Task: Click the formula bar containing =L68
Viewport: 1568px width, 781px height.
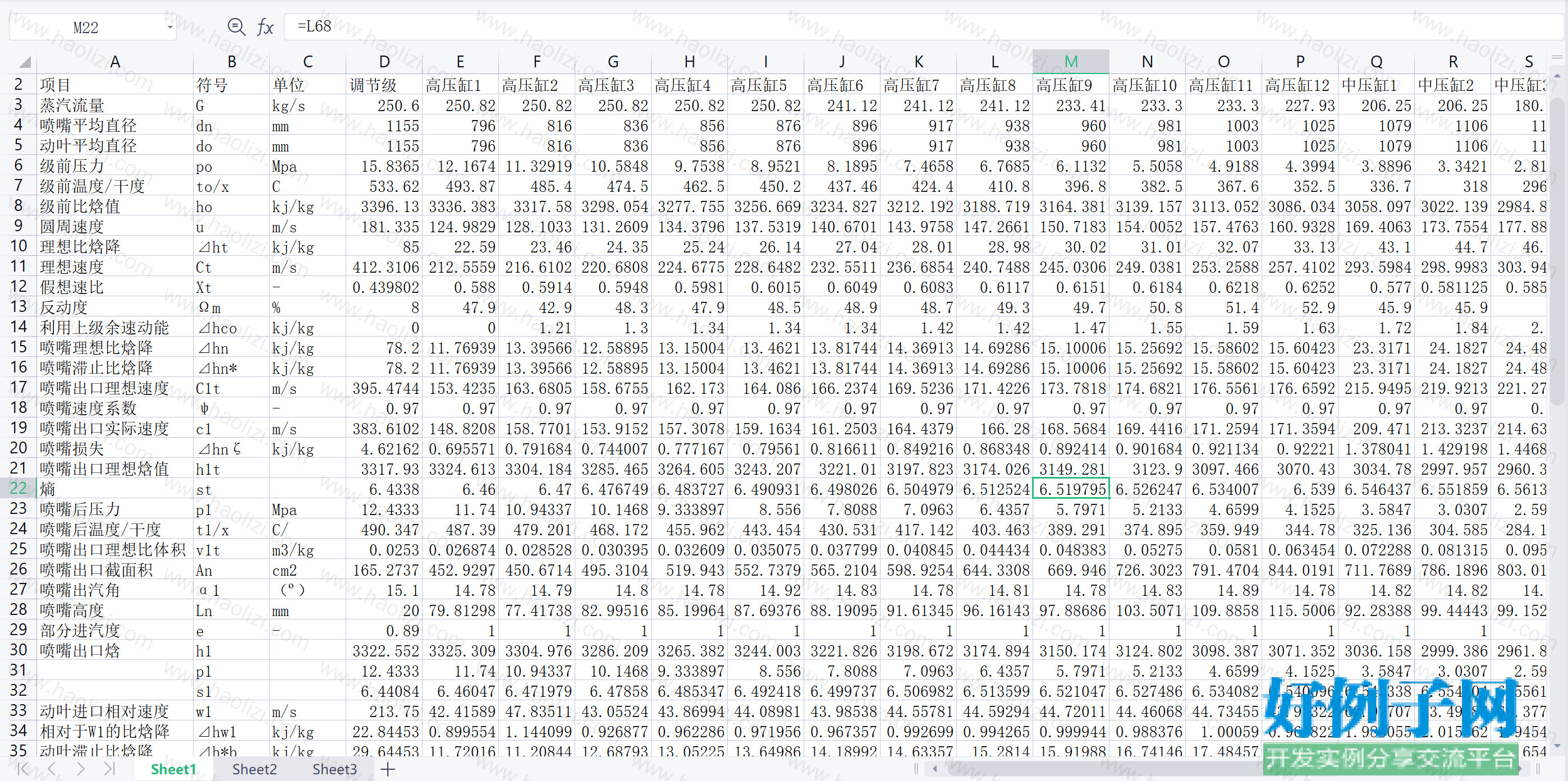Action: click(924, 27)
